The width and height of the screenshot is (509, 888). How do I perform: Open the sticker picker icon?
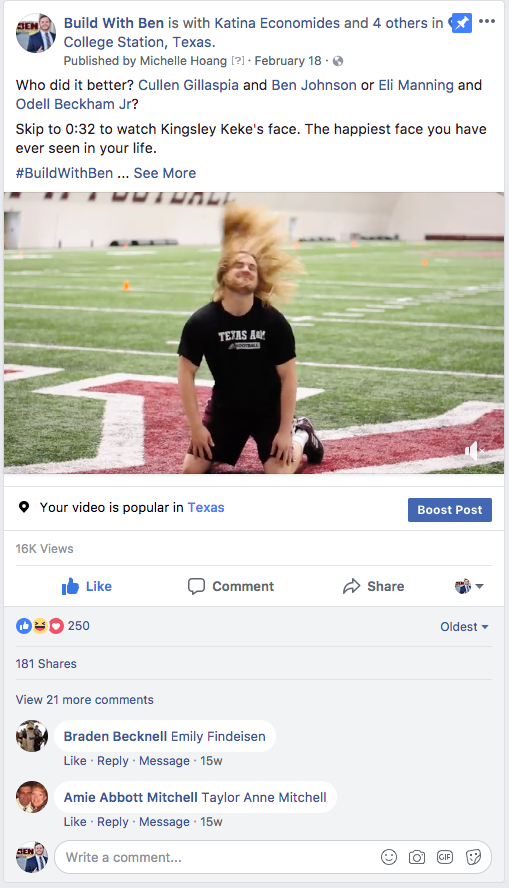[473, 857]
